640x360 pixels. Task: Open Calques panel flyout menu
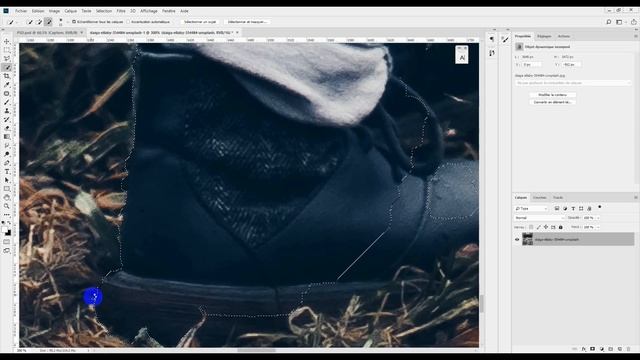pyautogui.click(x=635, y=198)
